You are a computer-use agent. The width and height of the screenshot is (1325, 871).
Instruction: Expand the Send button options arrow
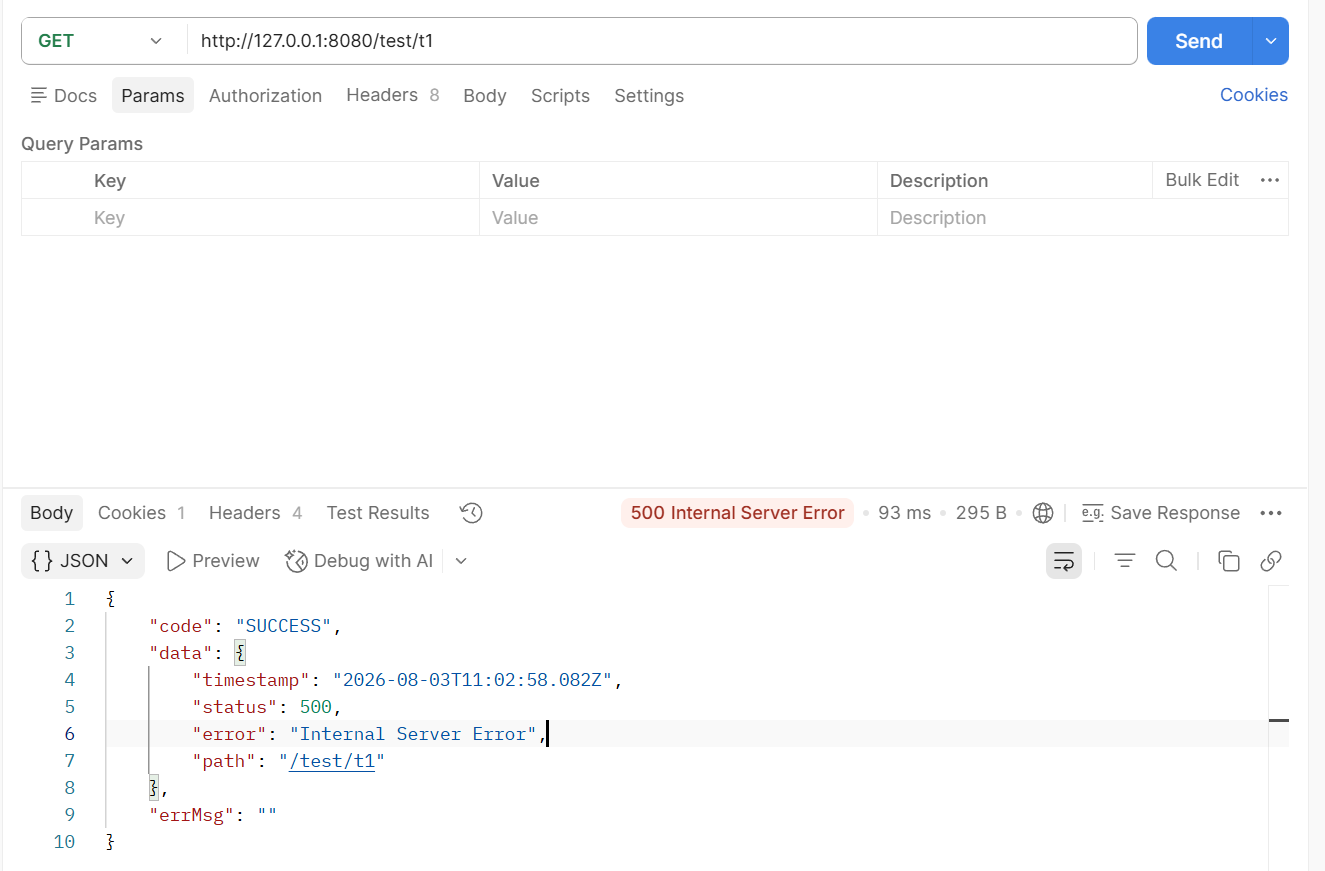(1271, 41)
